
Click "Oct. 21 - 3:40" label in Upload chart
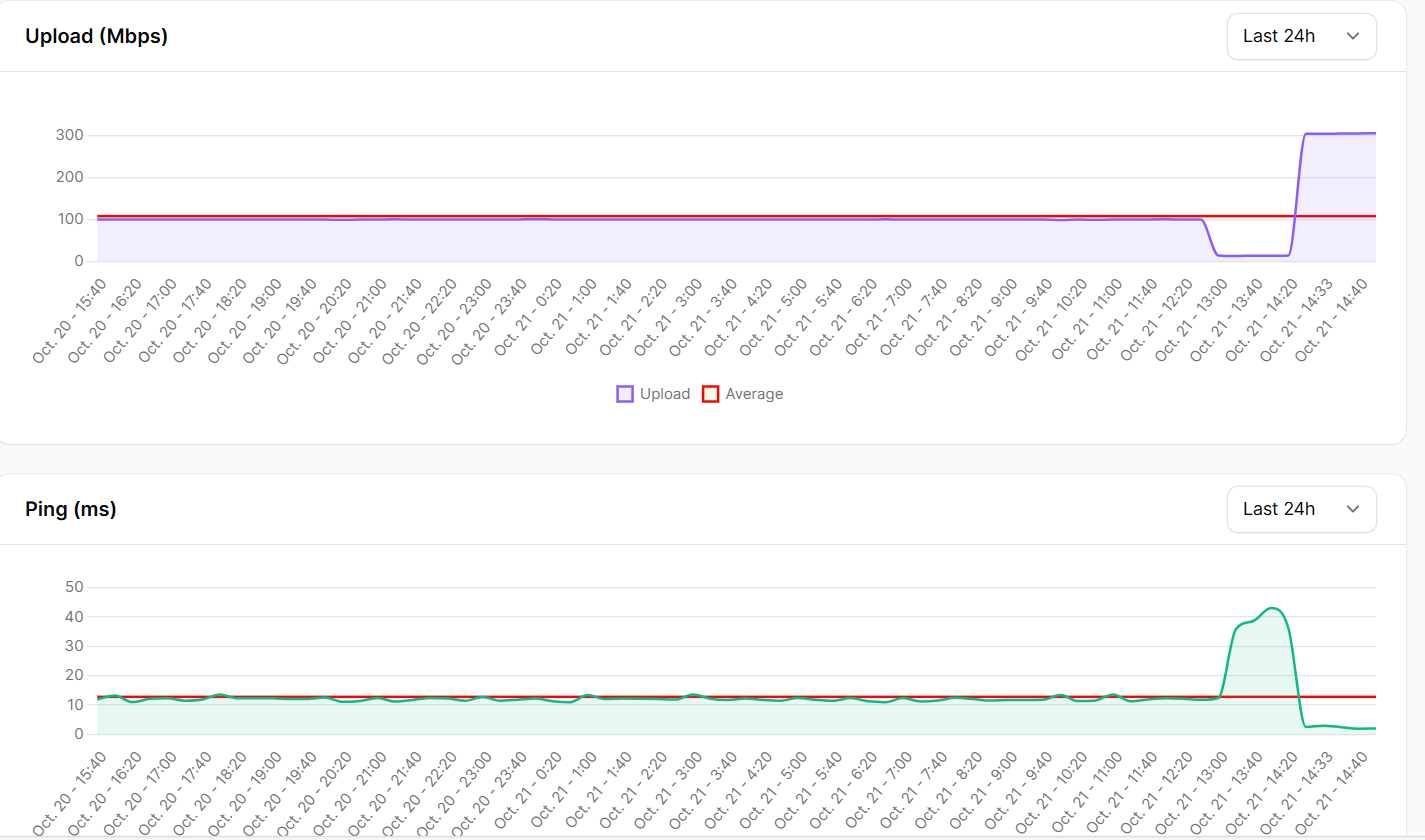click(x=702, y=314)
